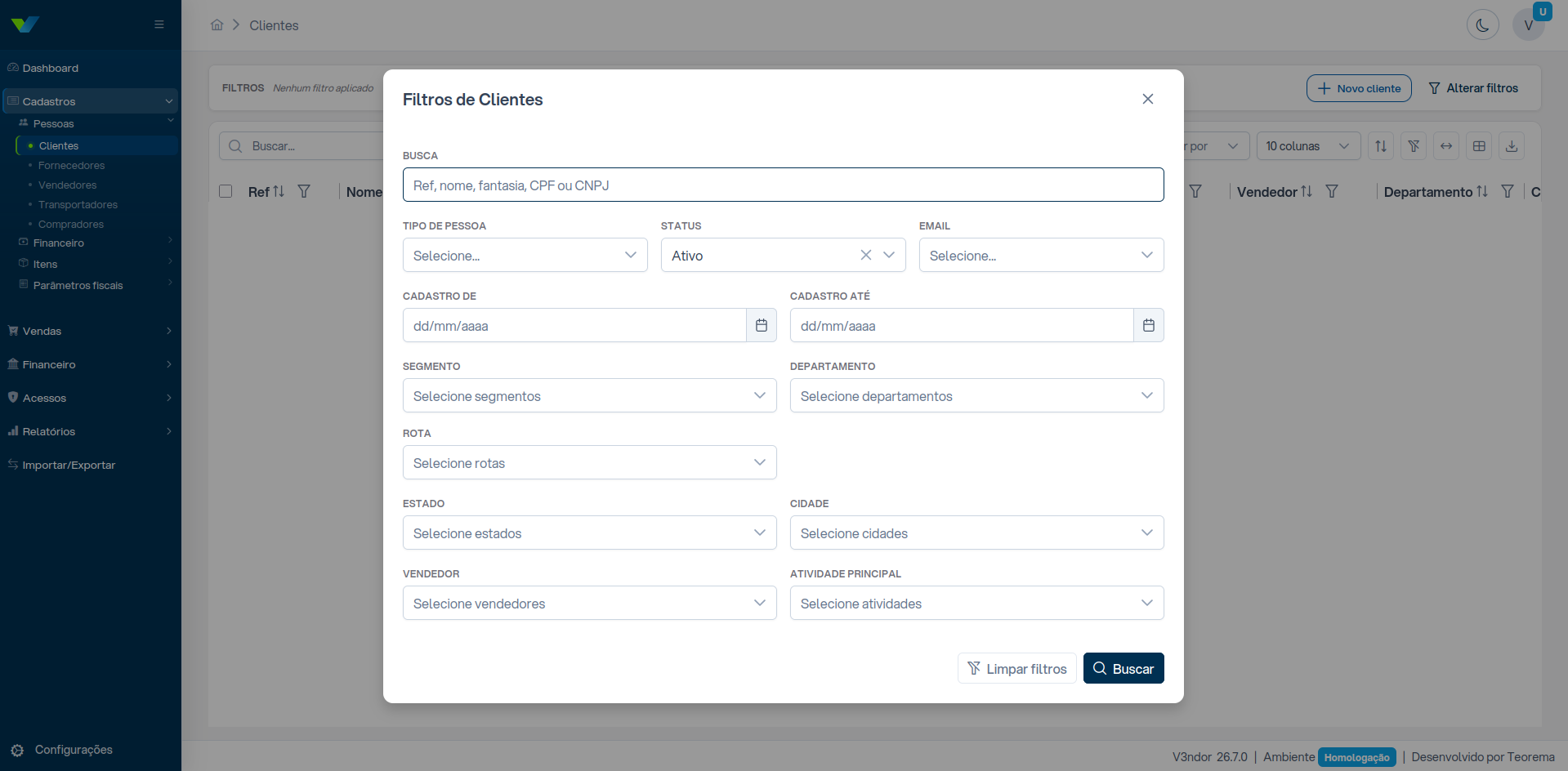Open the Vendas sidebar menu
The height and width of the screenshot is (771, 1568).
(90, 331)
